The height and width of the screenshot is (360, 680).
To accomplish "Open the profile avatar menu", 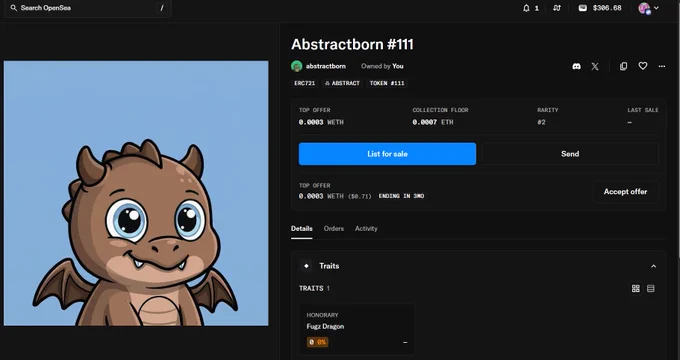I will coord(649,8).
